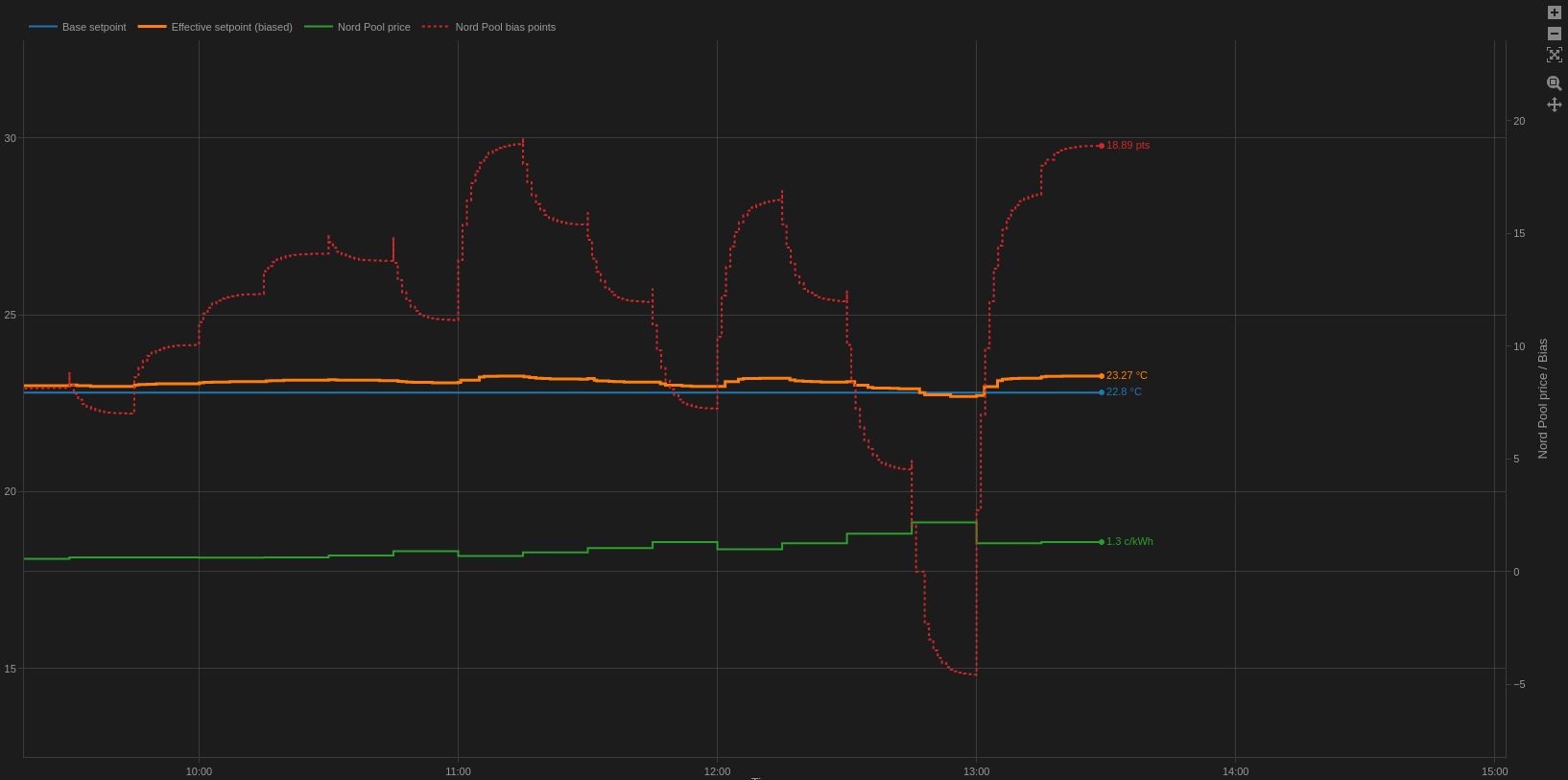Click the red dotted legend line swatch
This screenshot has width=1568, height=780.
[436, 27]
